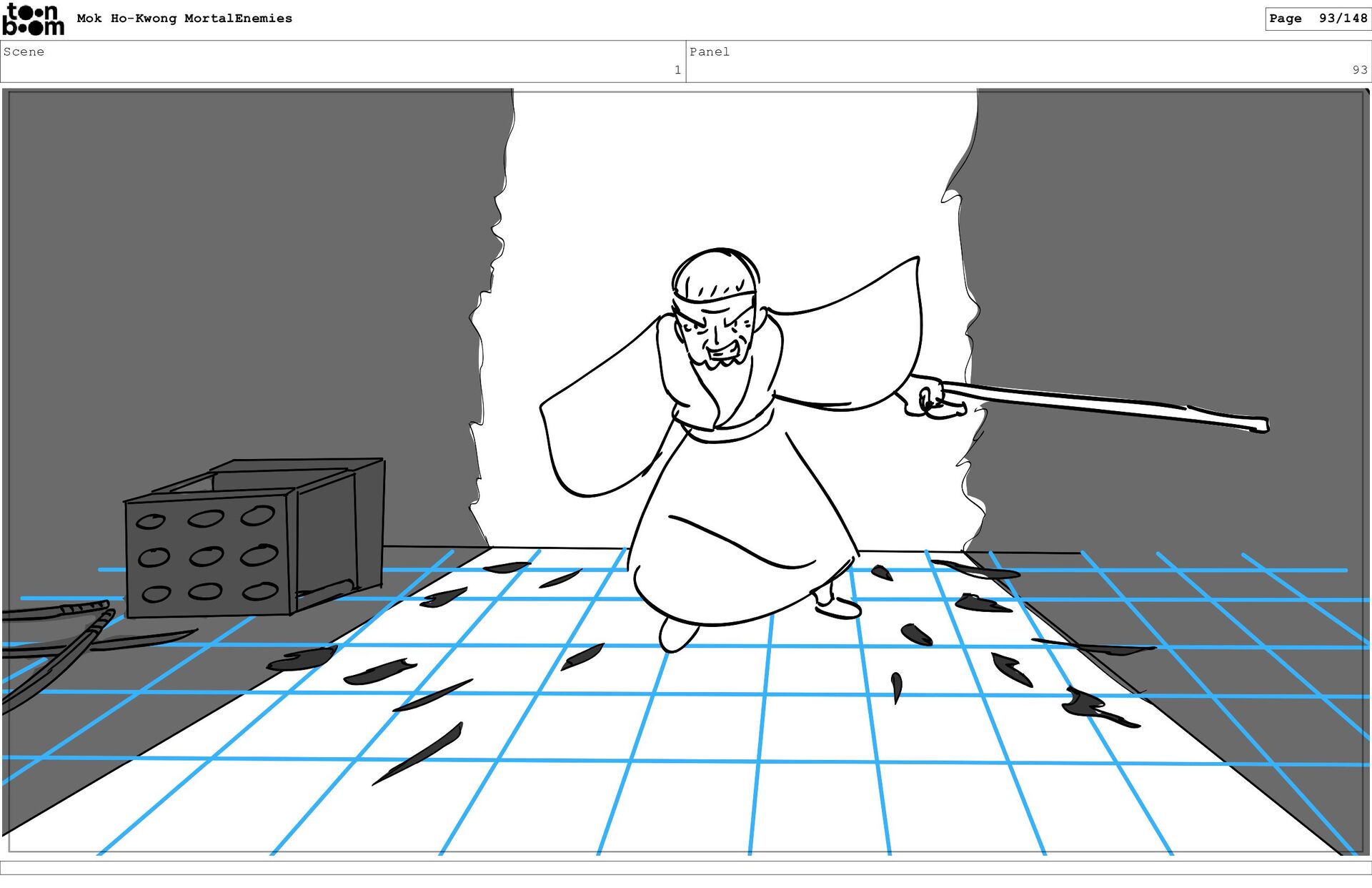Click the scene number 1
The image size is (1372, 888).
[677, 70]
